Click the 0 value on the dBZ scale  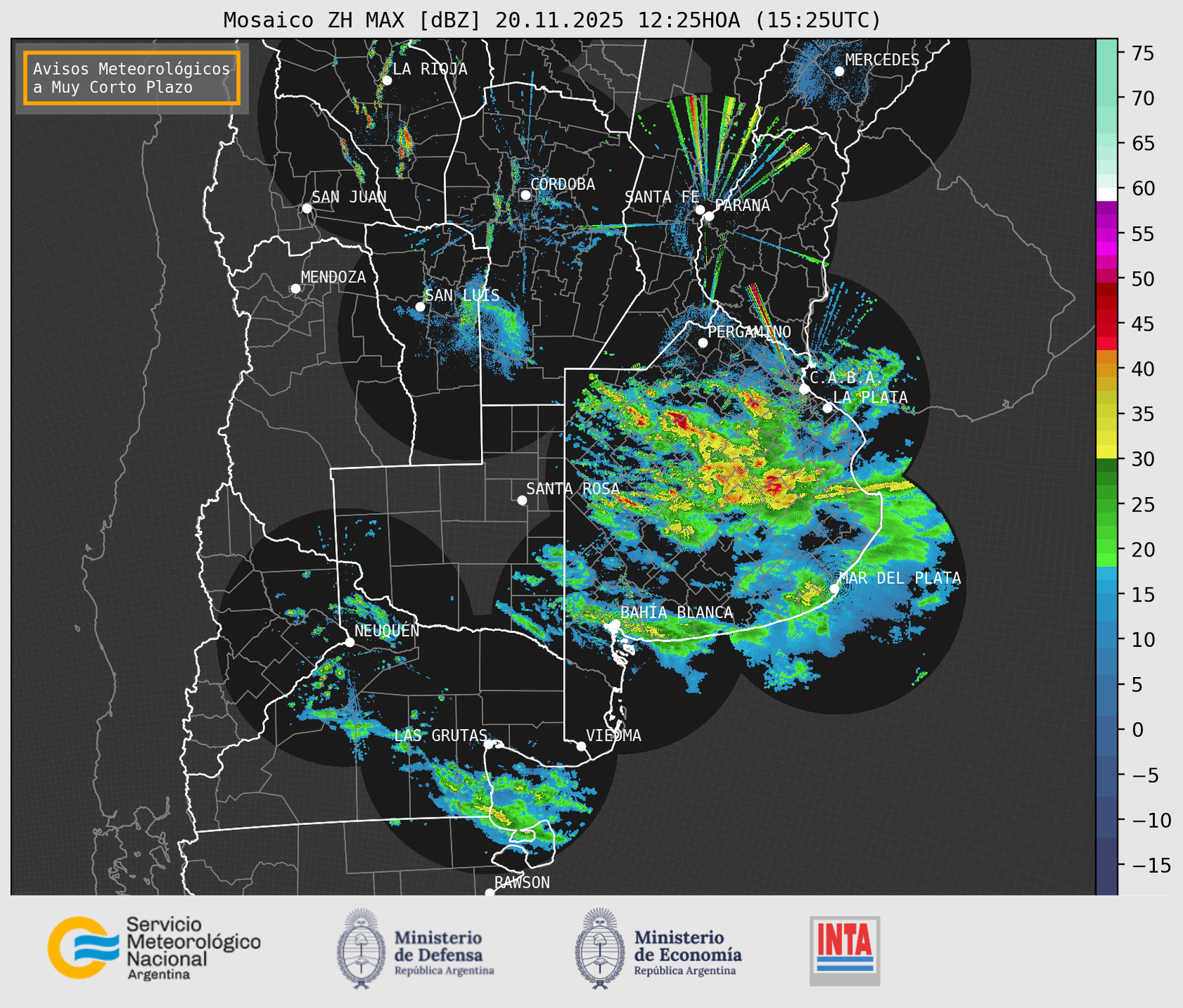[x=1137, y=730]
